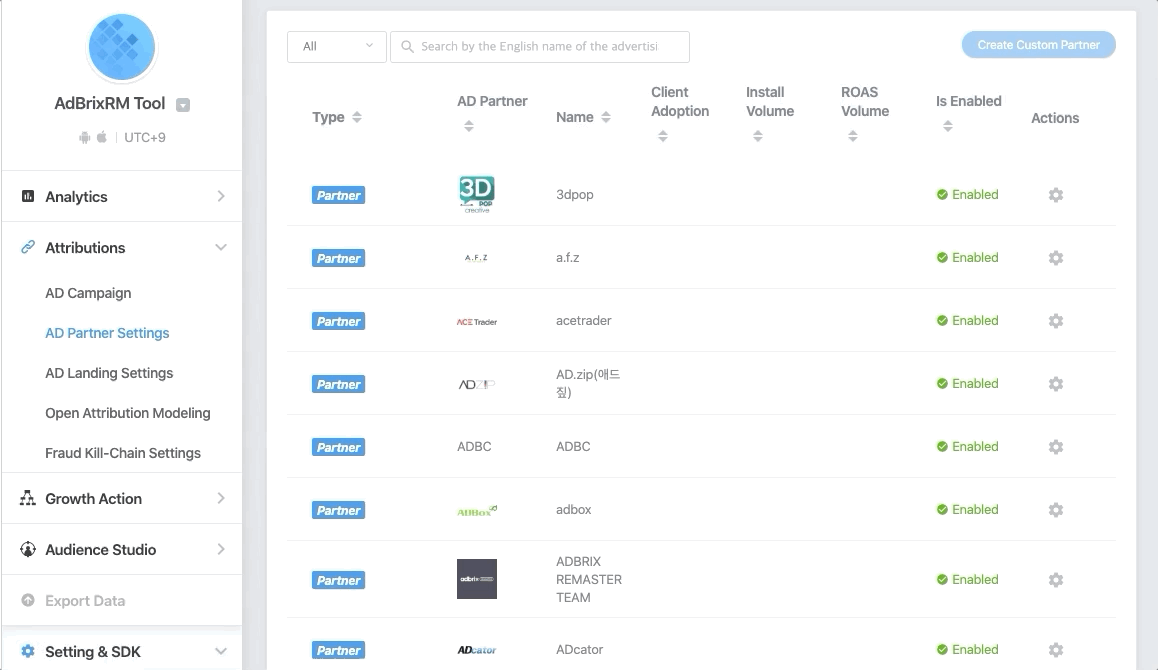Click Enabled status for ADBC
1158x670 pixels.
pos(967,447)
